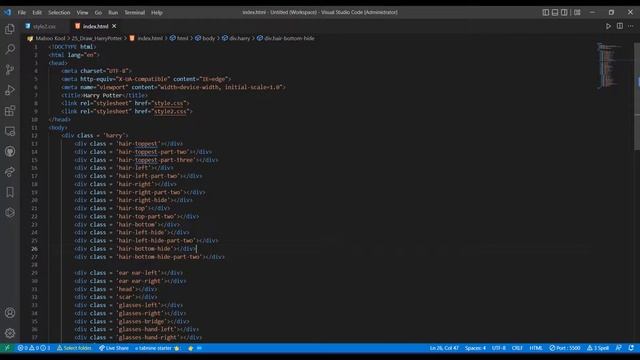This screenshot has height=360, width=640.
Task: Click the 'ear ear-left' div line
Action: pyautogui.click(x=129, y=273)
